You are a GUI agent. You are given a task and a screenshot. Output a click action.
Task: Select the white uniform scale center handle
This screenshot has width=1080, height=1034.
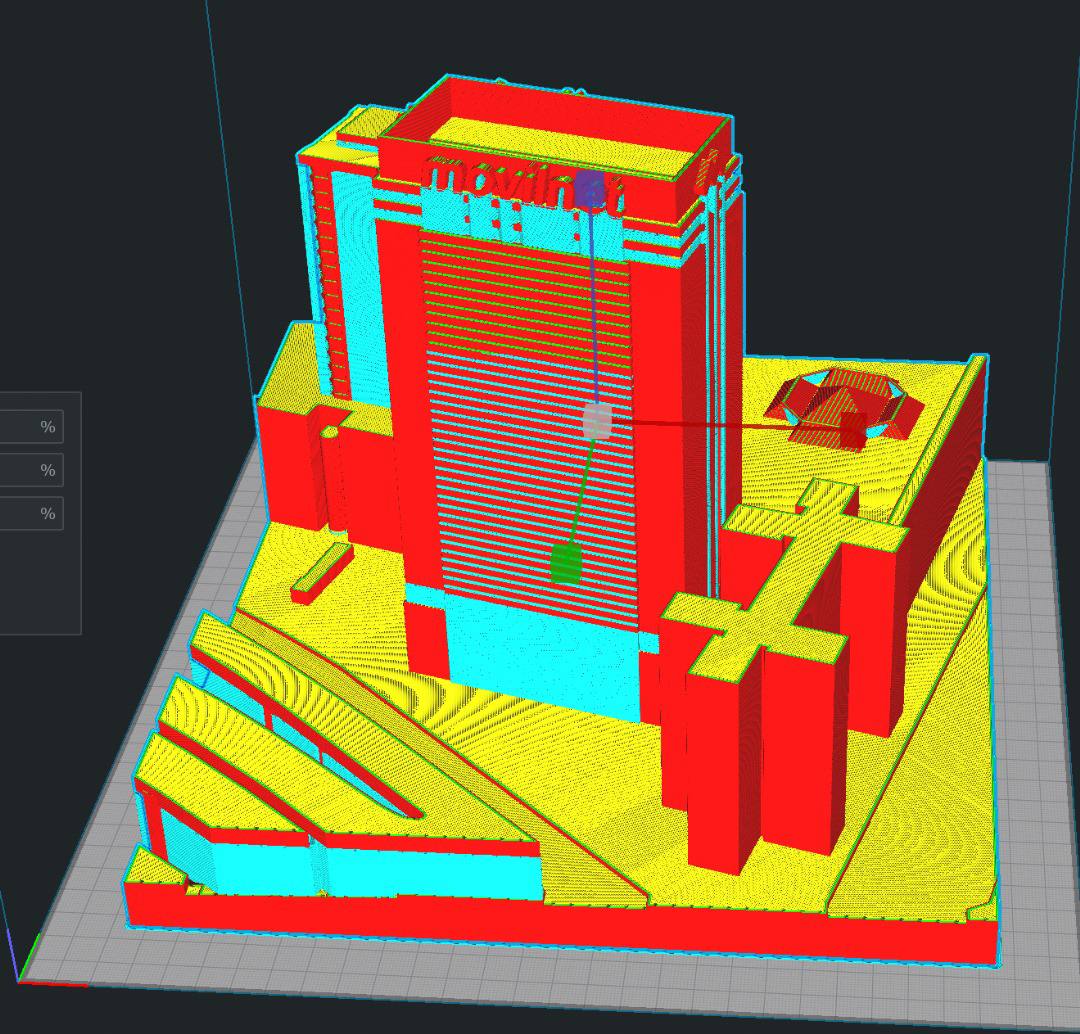(x=596, y=422)
